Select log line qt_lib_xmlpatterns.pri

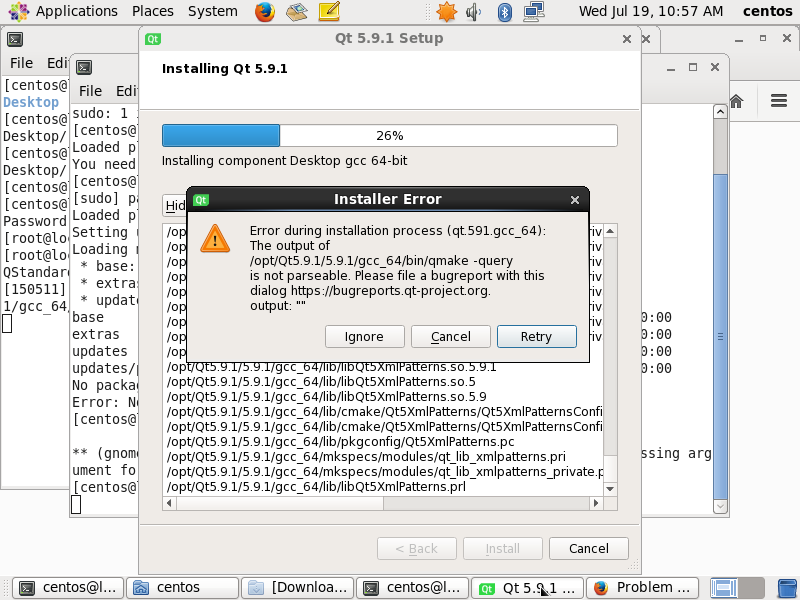point(366,456)
